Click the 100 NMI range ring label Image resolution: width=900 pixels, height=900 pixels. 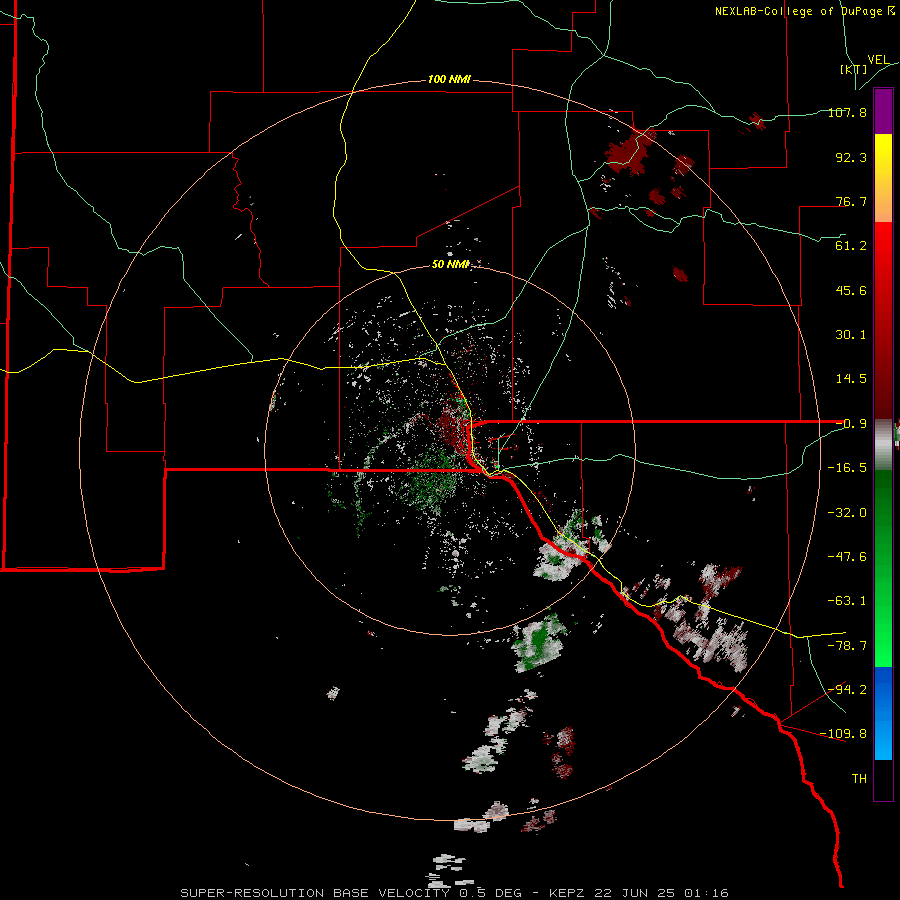point(449,79)
